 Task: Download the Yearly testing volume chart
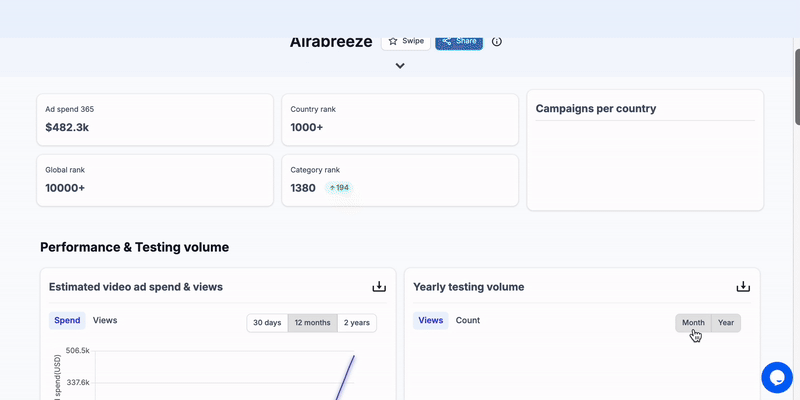tap(743, 287)
